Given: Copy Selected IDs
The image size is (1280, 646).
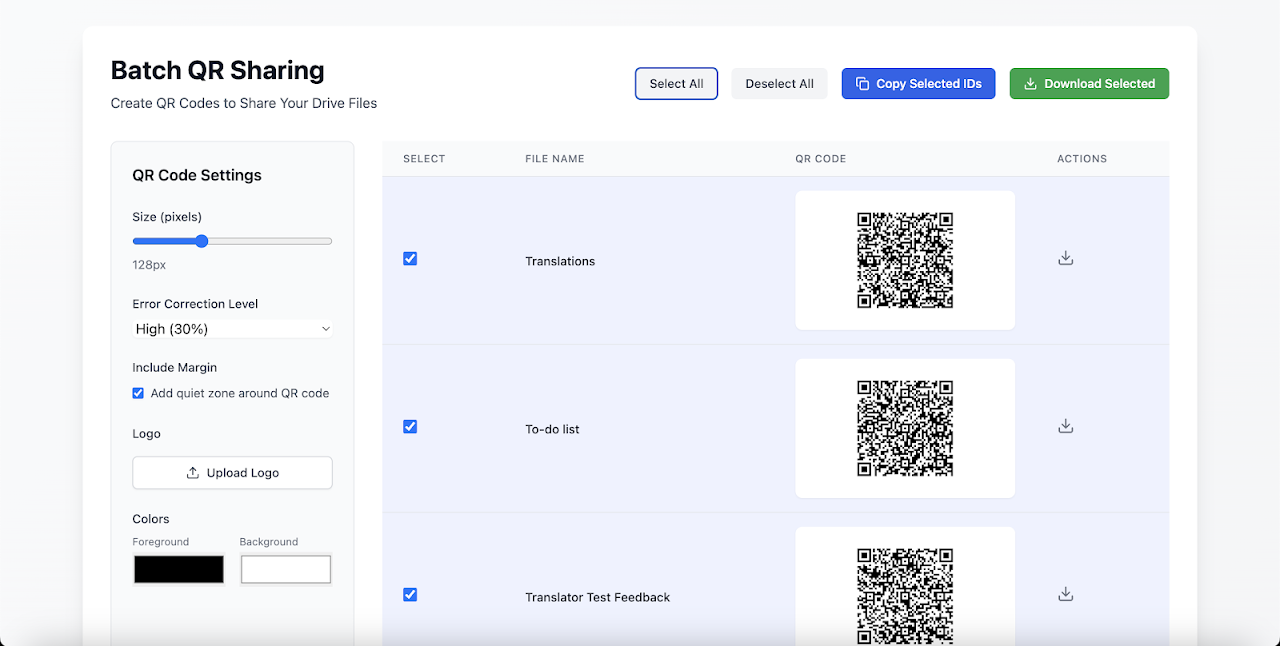Looking at the screenshot, I should (918, 84).
